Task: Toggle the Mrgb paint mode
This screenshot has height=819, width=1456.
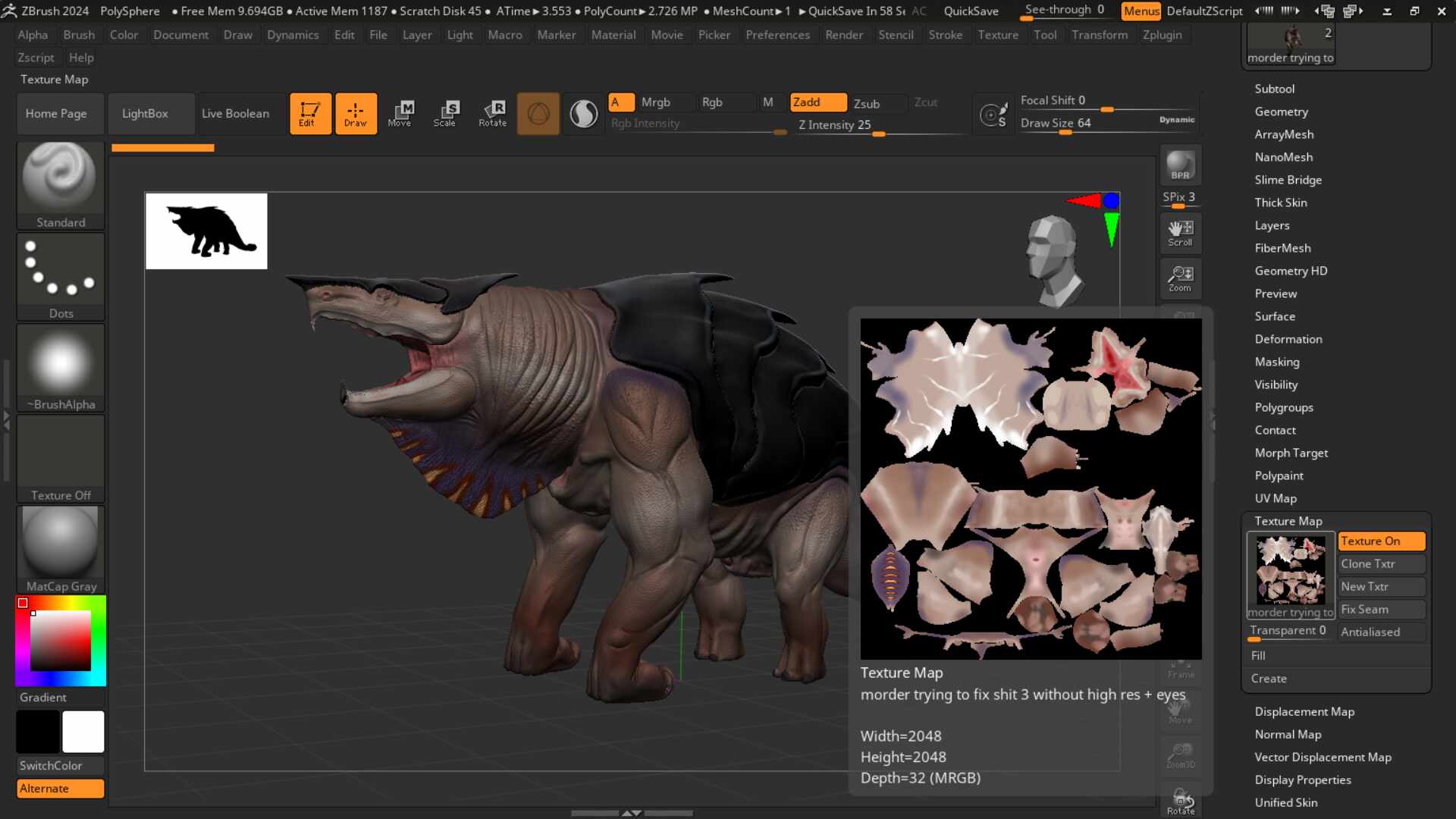Action: tap(655, 102)
